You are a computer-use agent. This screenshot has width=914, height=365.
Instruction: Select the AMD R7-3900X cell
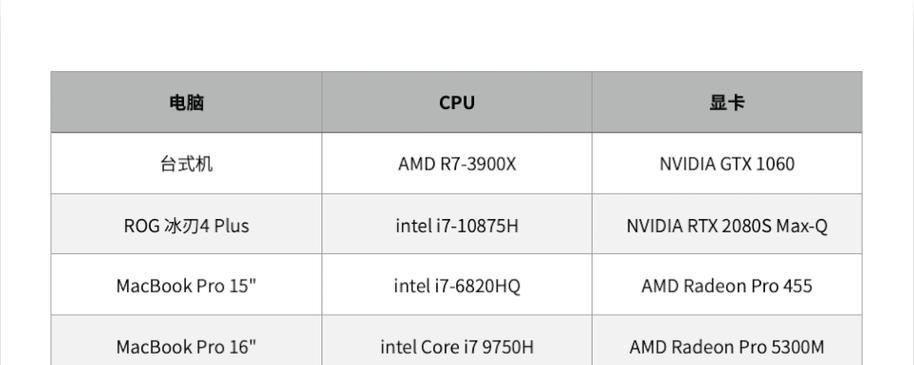[457, 163]
